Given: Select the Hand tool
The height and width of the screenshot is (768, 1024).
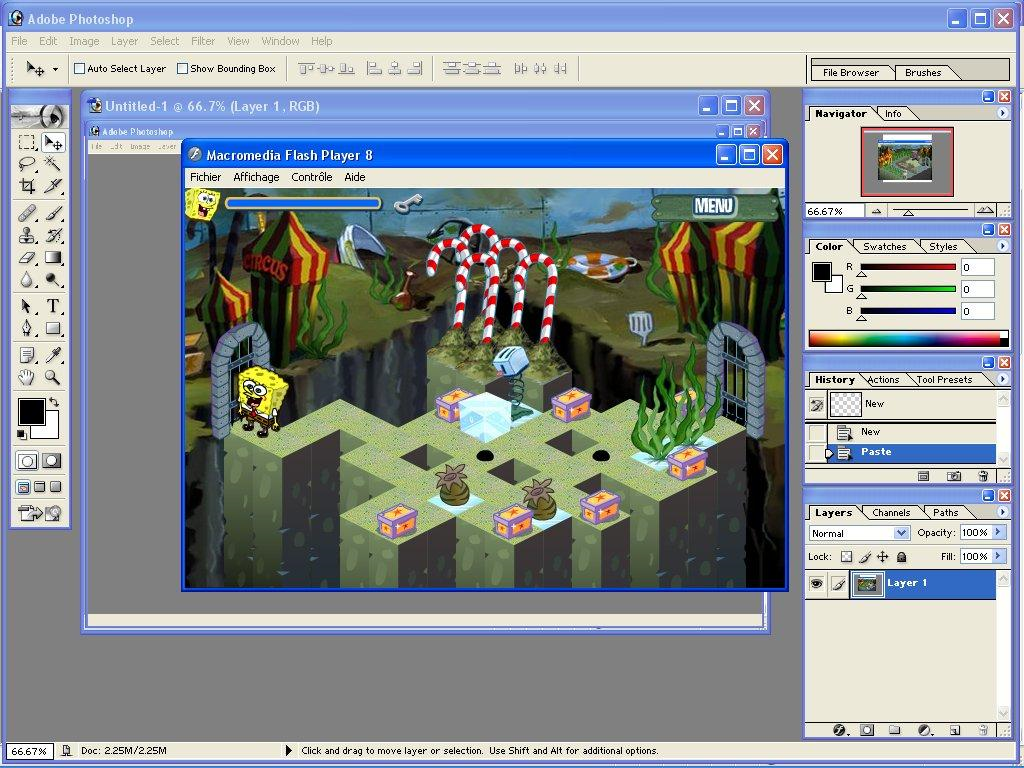Looking at the screenshot, I should click(27, 377).
